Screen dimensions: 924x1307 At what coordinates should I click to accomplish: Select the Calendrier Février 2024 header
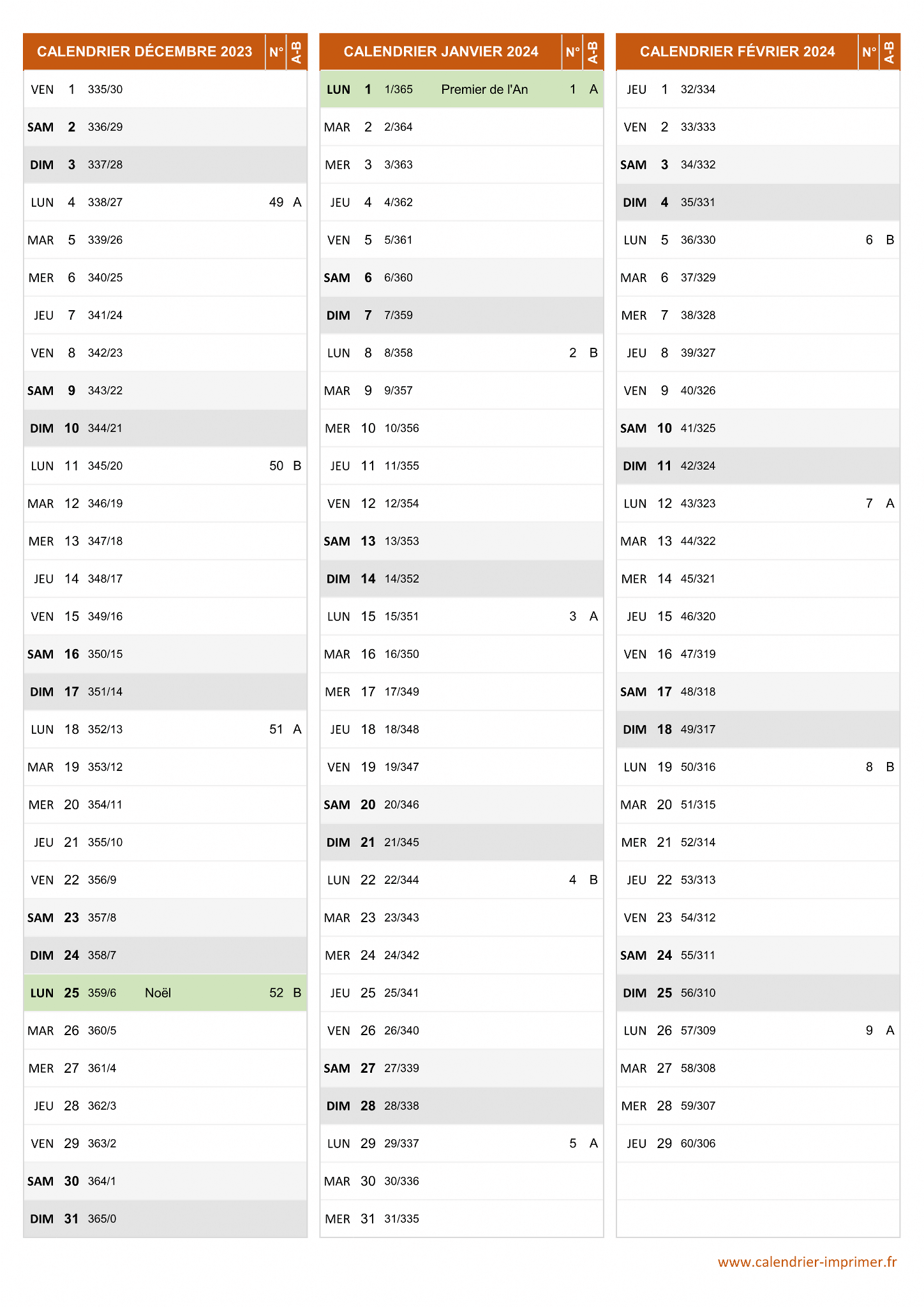pyautogui.click(x=737, y=52)
